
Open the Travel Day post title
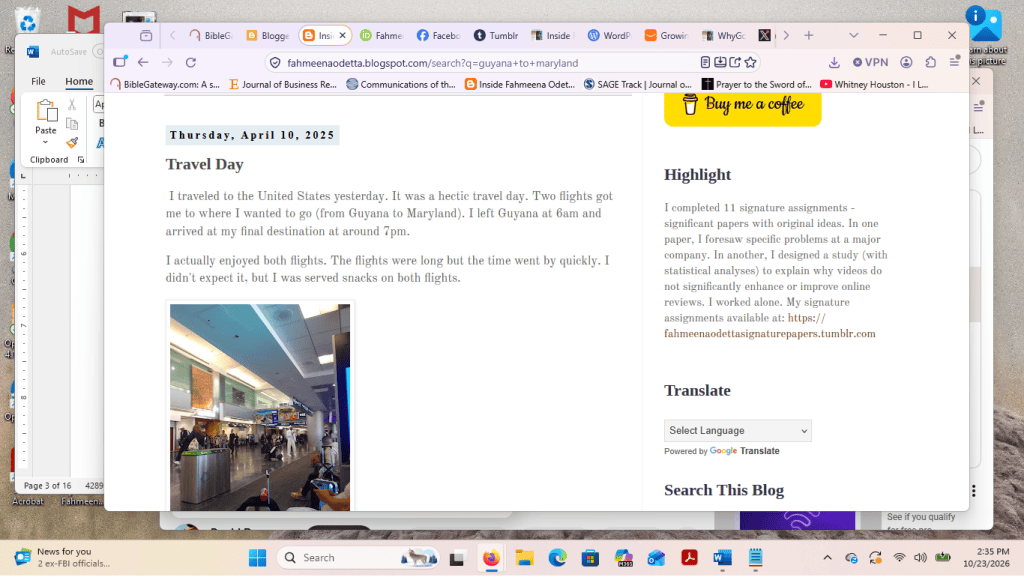pos(204,164)
